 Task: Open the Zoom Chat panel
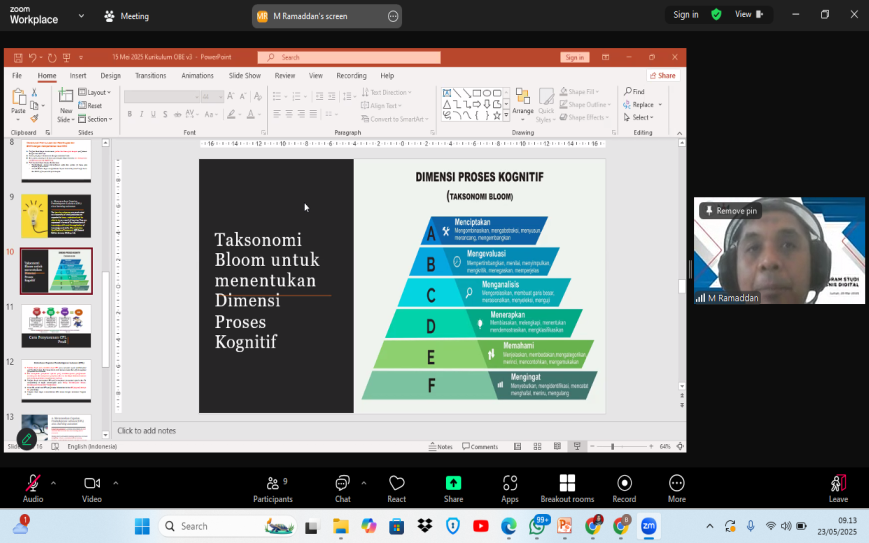(342, 484)
